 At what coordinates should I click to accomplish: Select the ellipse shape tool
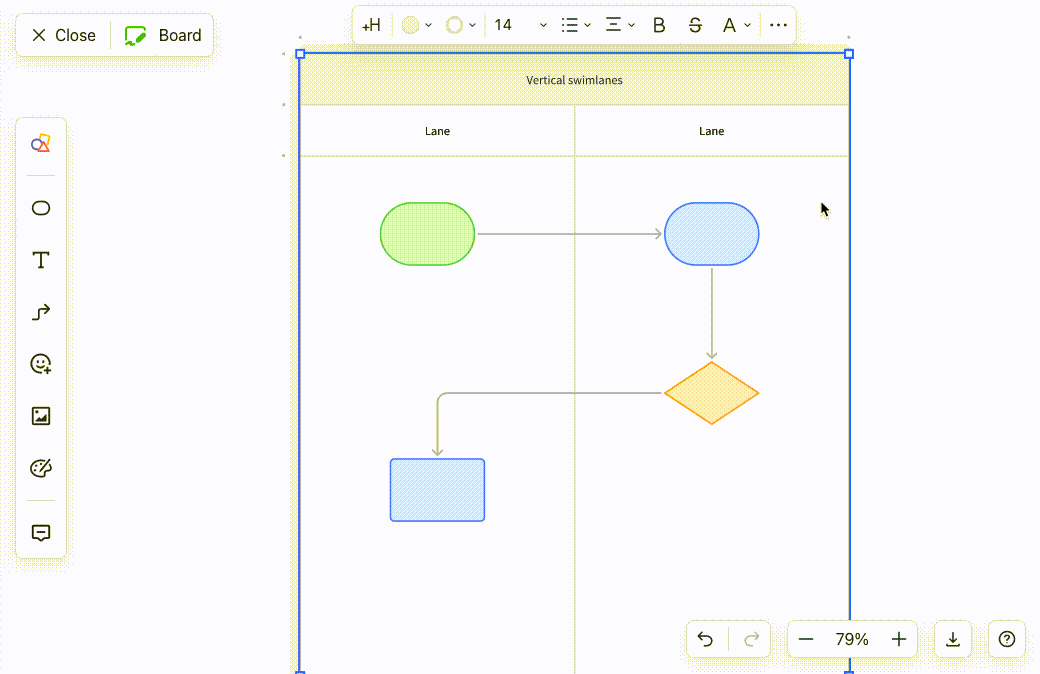tap(40, 208)
